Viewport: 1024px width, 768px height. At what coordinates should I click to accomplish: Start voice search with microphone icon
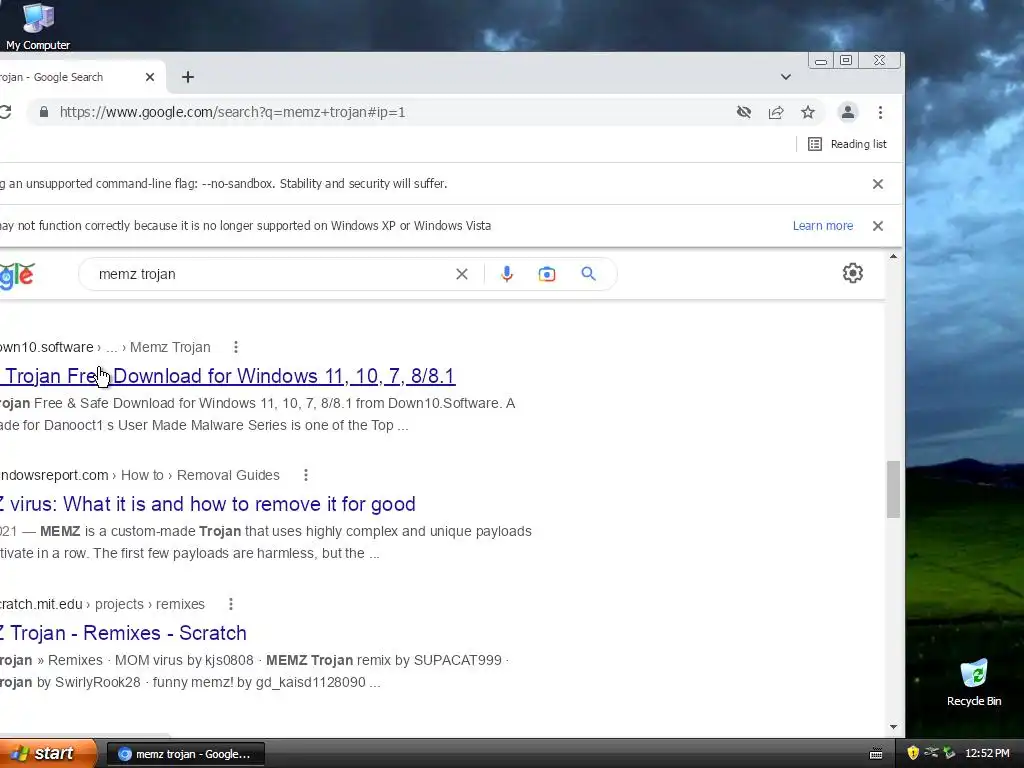click(507, 274)
